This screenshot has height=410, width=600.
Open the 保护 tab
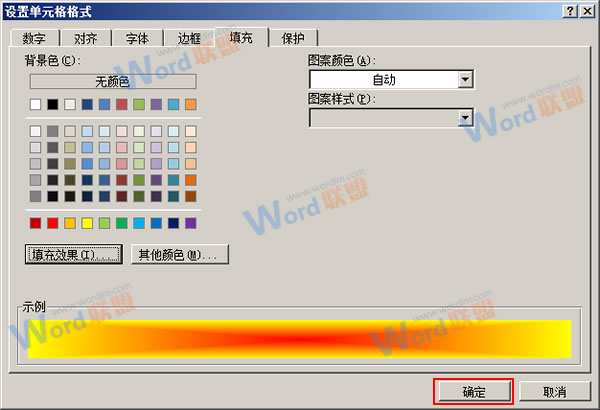pos(293,39)
